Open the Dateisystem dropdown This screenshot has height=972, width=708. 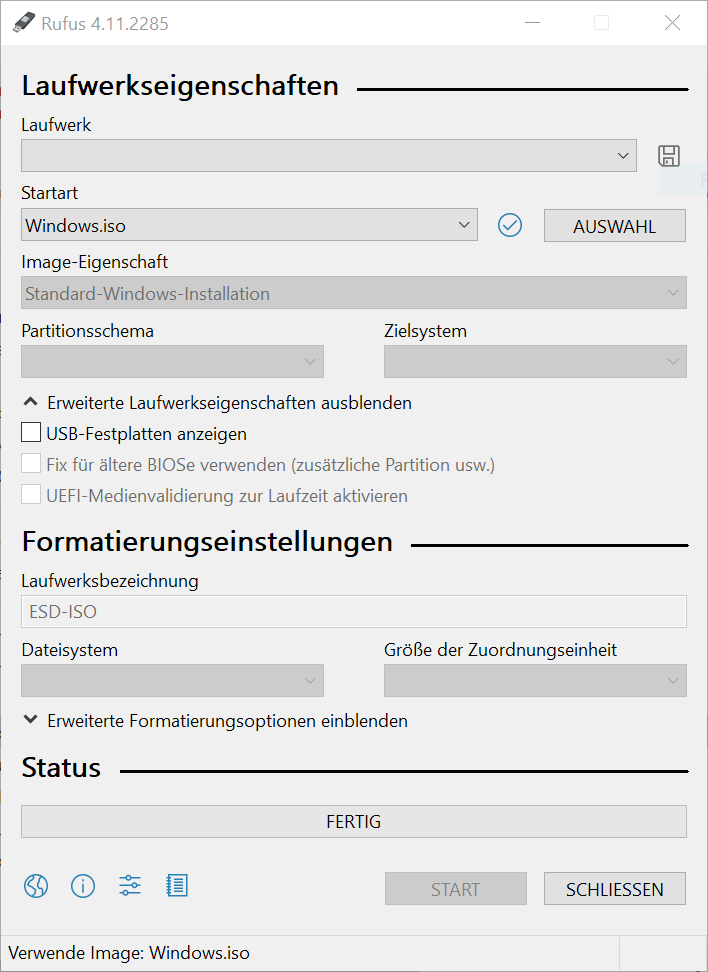pos(172,681)
